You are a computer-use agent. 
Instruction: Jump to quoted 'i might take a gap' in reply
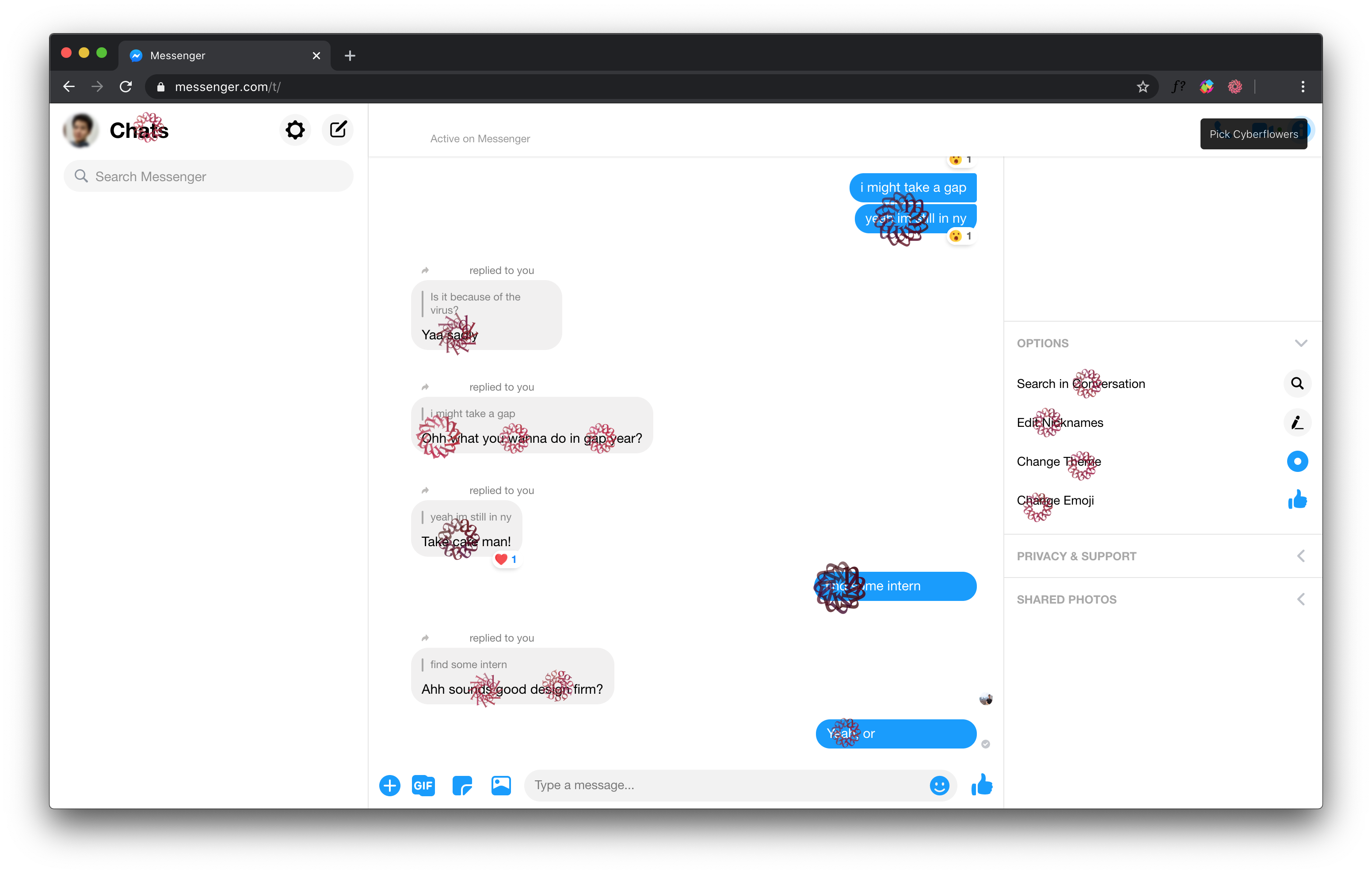point(473,414)
